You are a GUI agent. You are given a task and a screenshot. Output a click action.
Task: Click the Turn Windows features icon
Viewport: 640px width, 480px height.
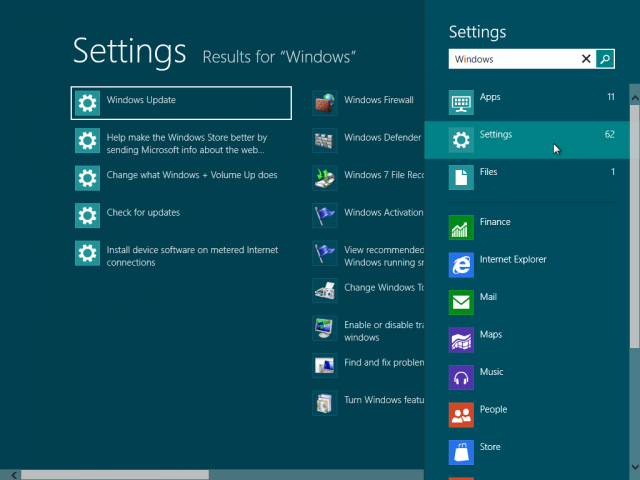pos(325,403)
